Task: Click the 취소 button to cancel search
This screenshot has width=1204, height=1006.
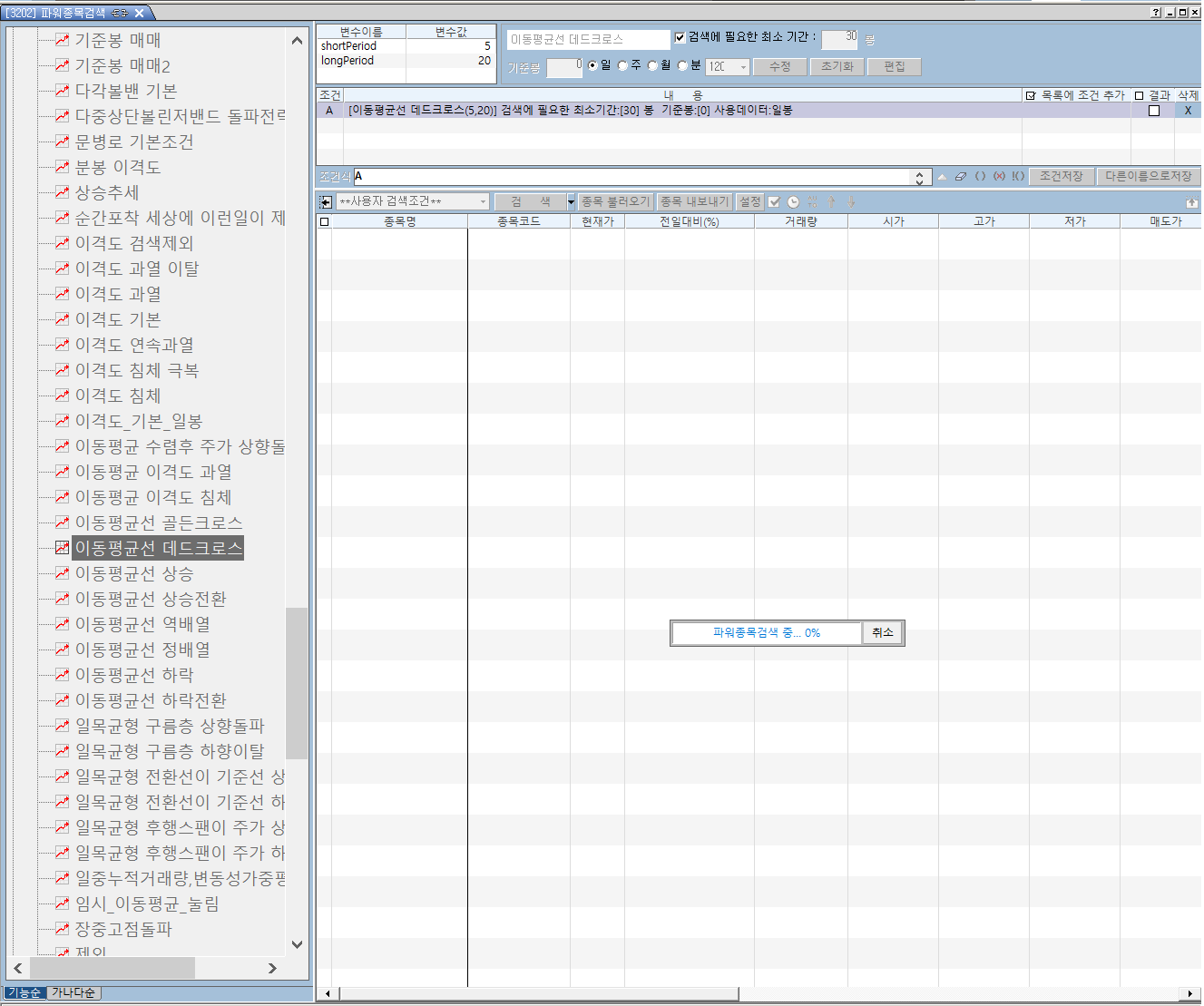Action: 882,633
